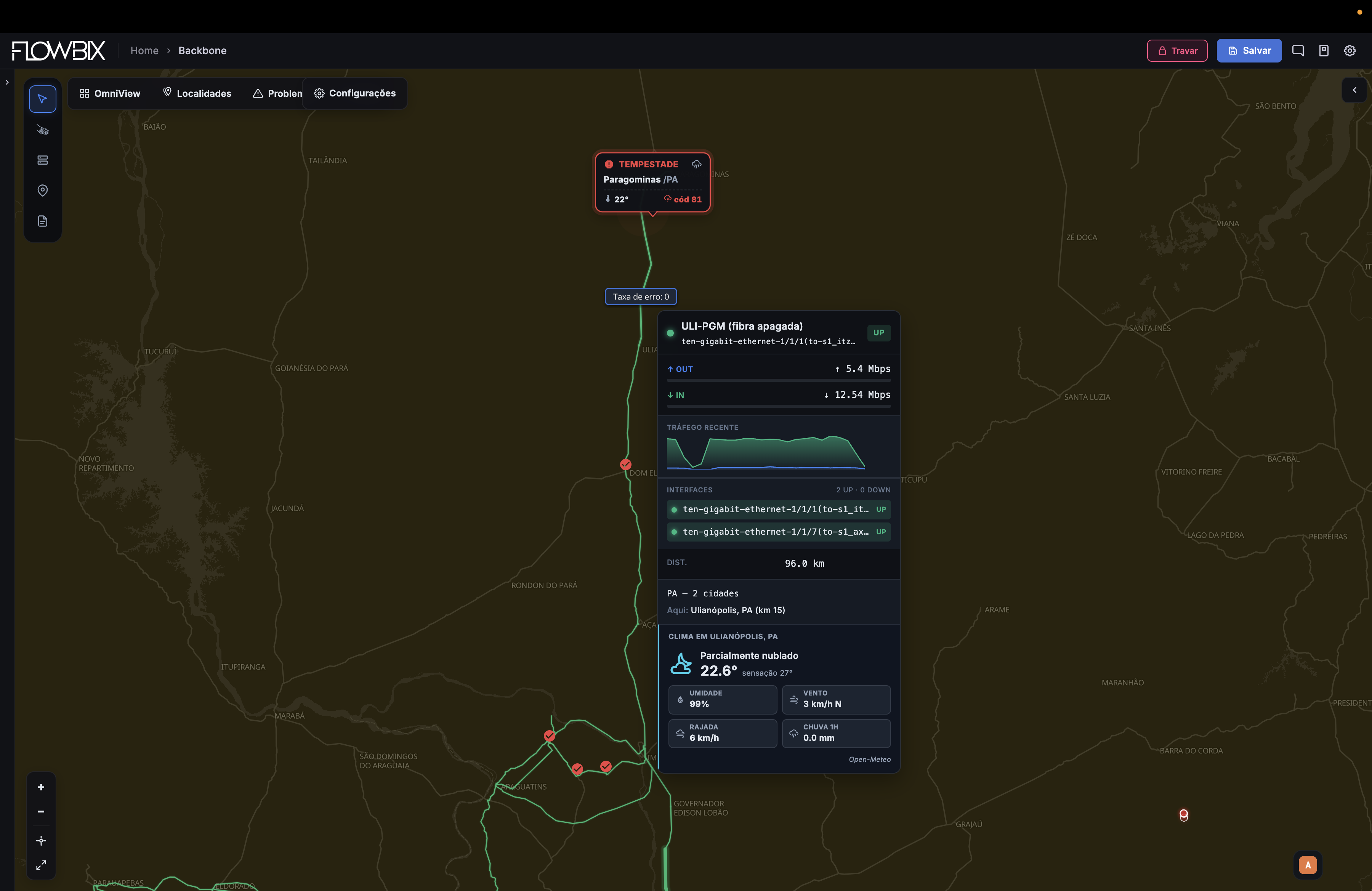The height and width of the screenshot is (891, 1372).
Task: Click the FLOWBIX logo
Action: 58,51
